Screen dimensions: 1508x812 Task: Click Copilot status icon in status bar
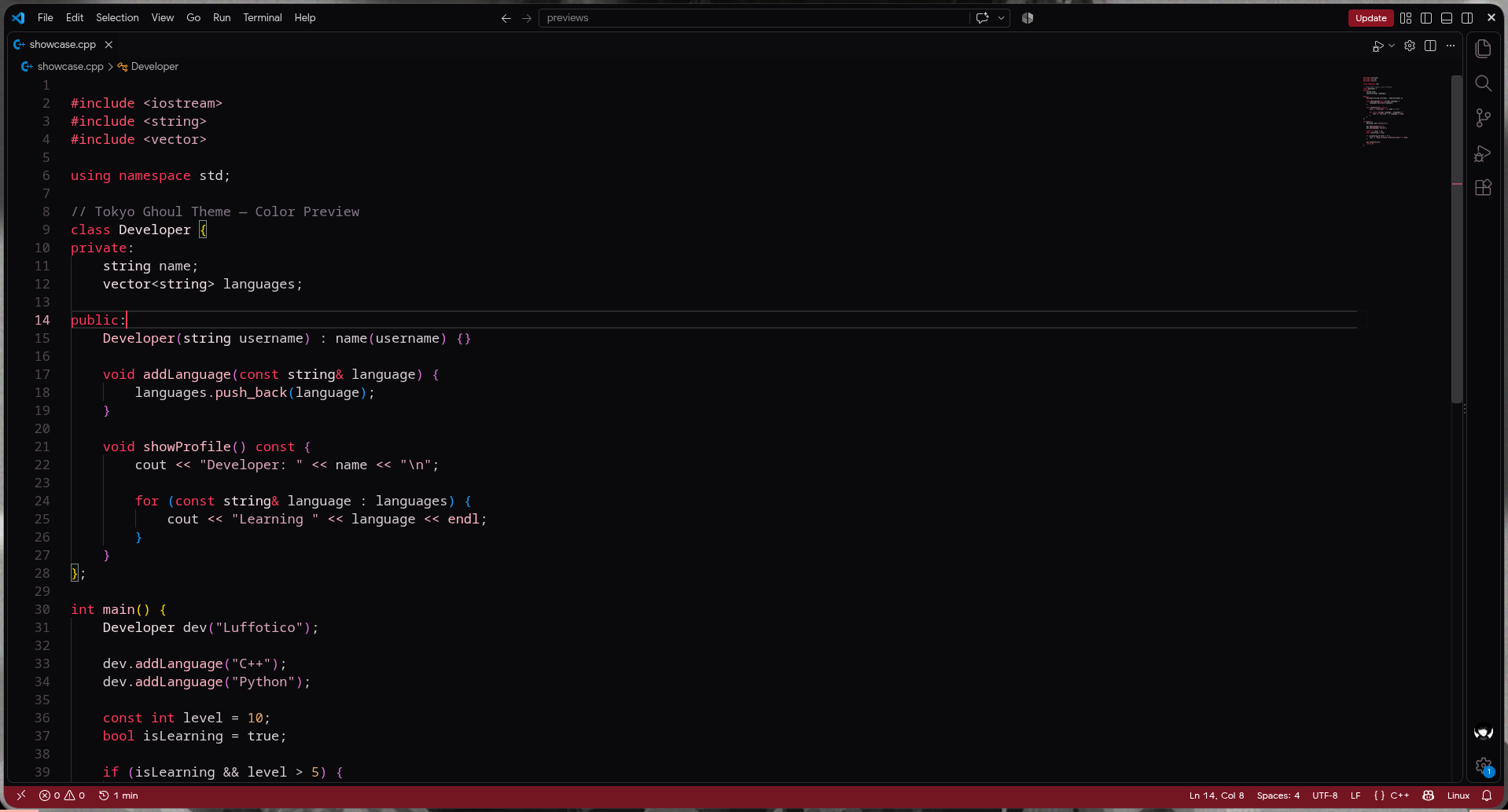(1429, 795)
